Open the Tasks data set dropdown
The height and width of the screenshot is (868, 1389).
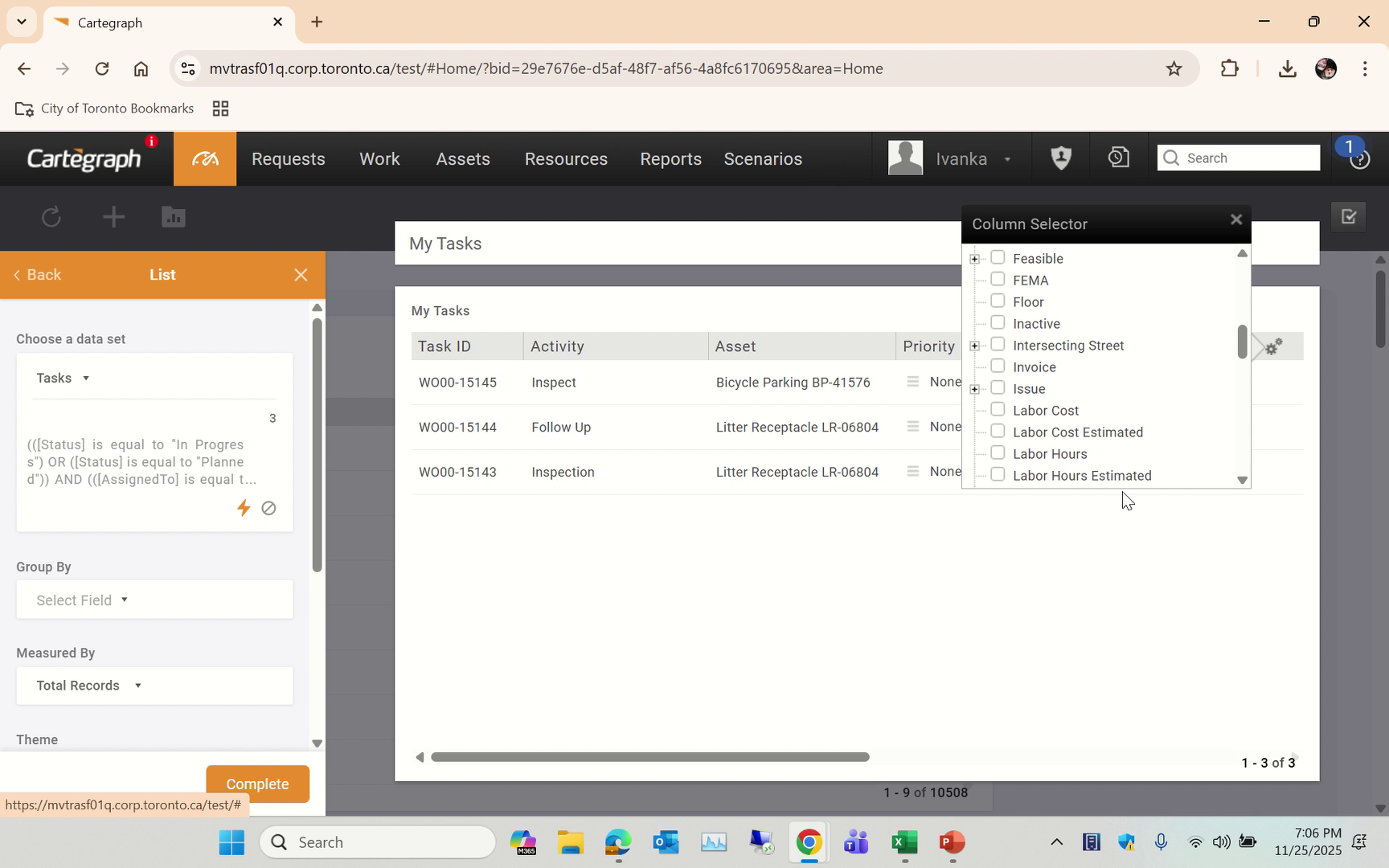pos(63,377)
